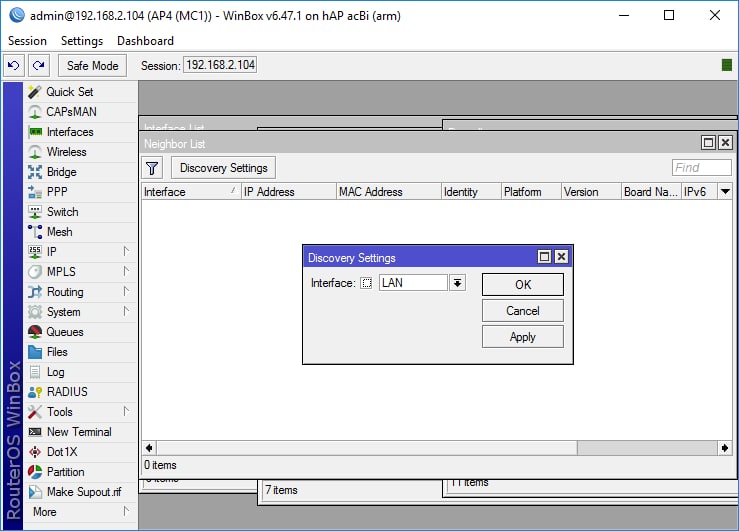Click the Wireless antenna icon
Viewport: 739px width, 531px height.
(x=34, y=152)
